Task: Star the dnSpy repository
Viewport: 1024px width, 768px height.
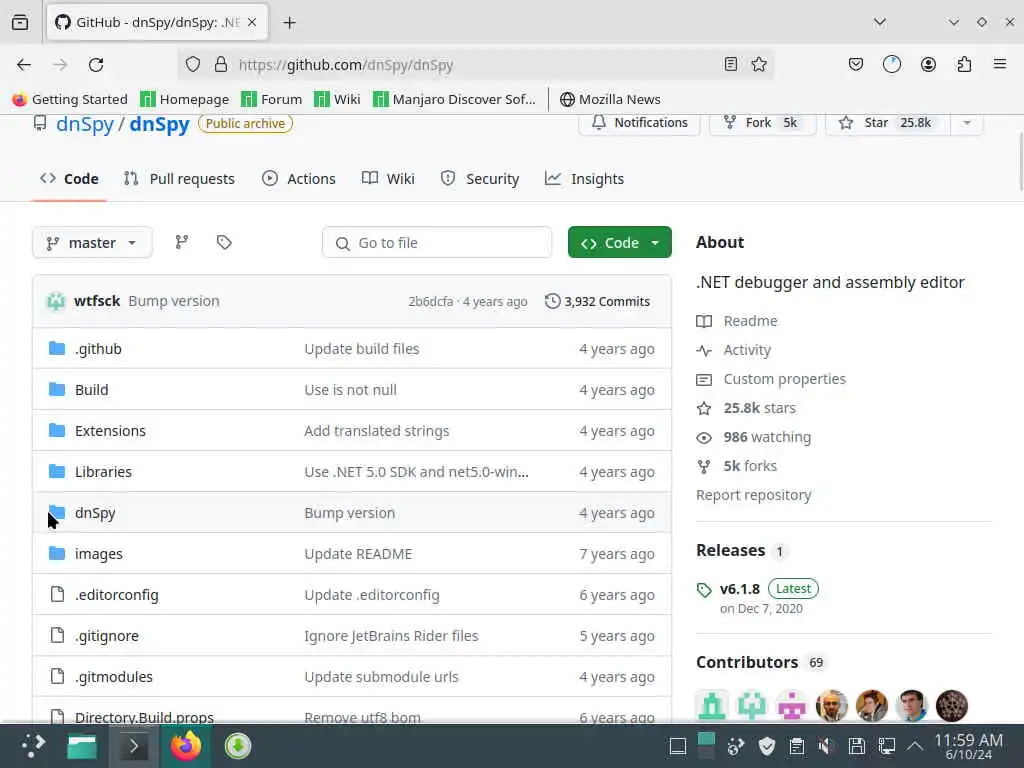Action: [888, 123]
